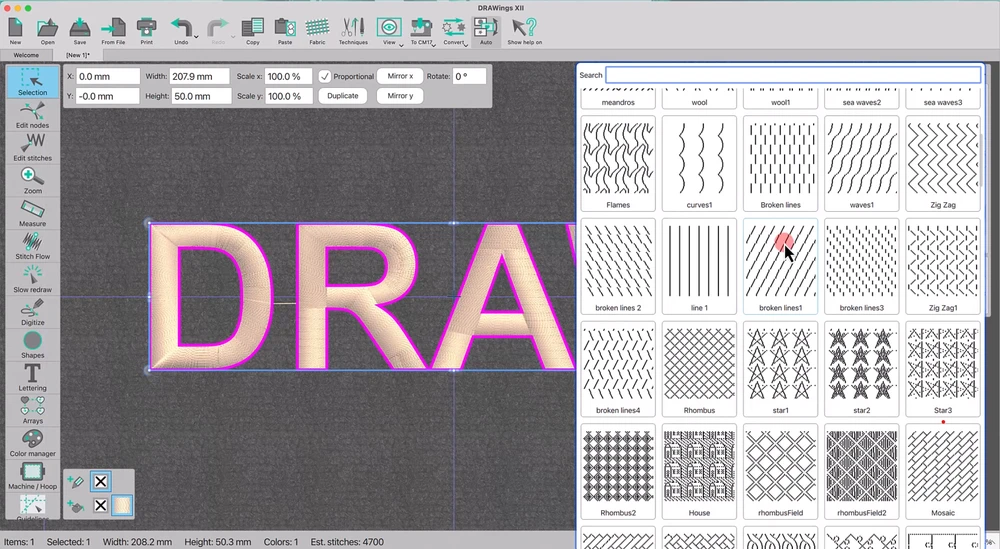Viewport: 1000px width, 549px height.
Task: Click the X position input field
Action: point(108,77)
